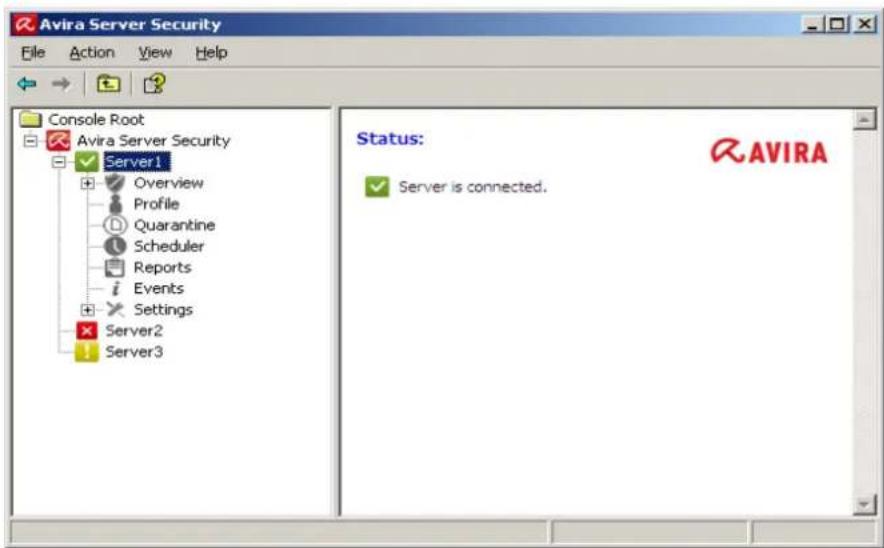
Task: Collapse the Server1 tree node
Action: point(59,162)
